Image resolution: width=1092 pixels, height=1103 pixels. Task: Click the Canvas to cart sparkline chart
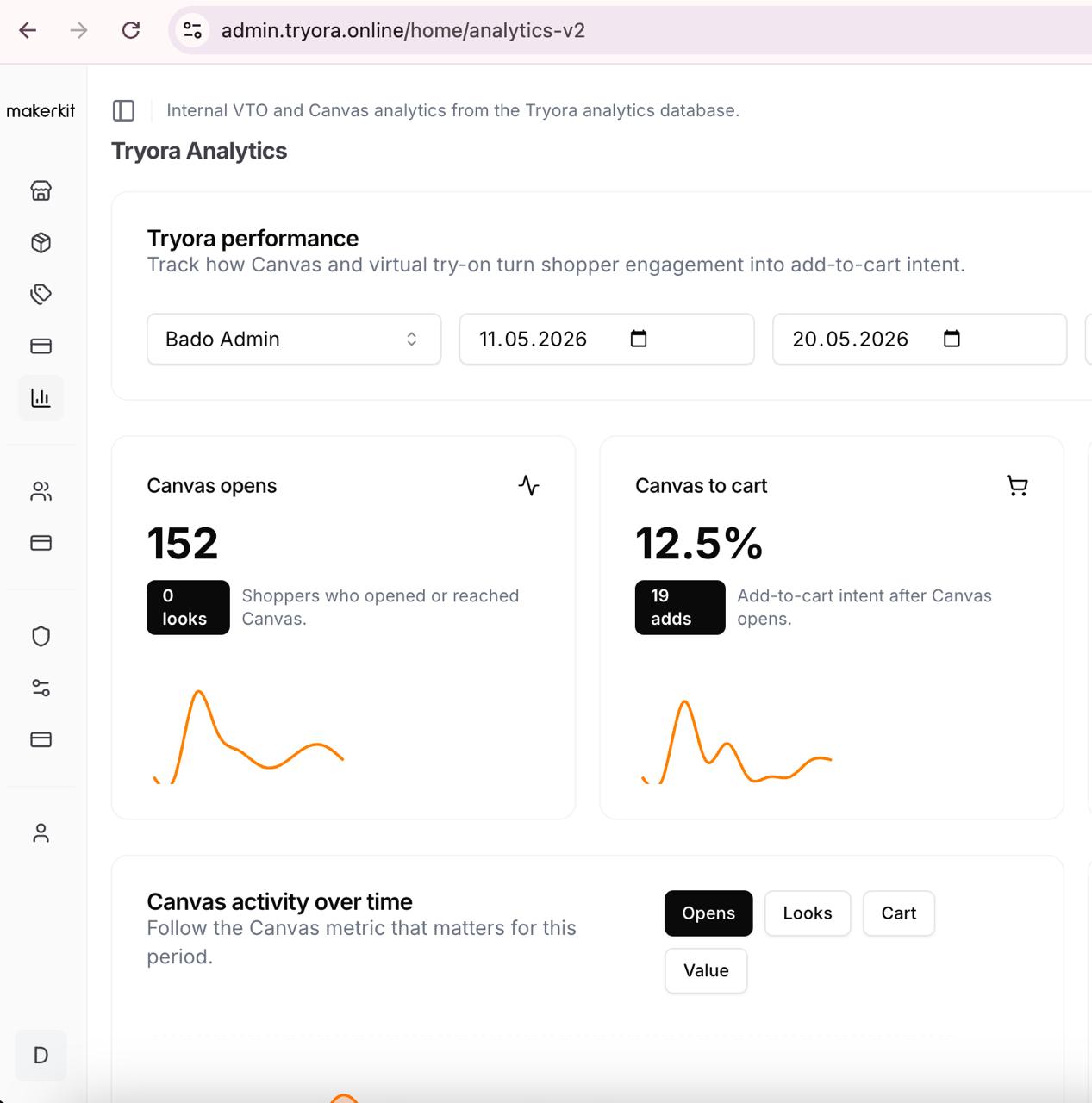coord(737,742)
